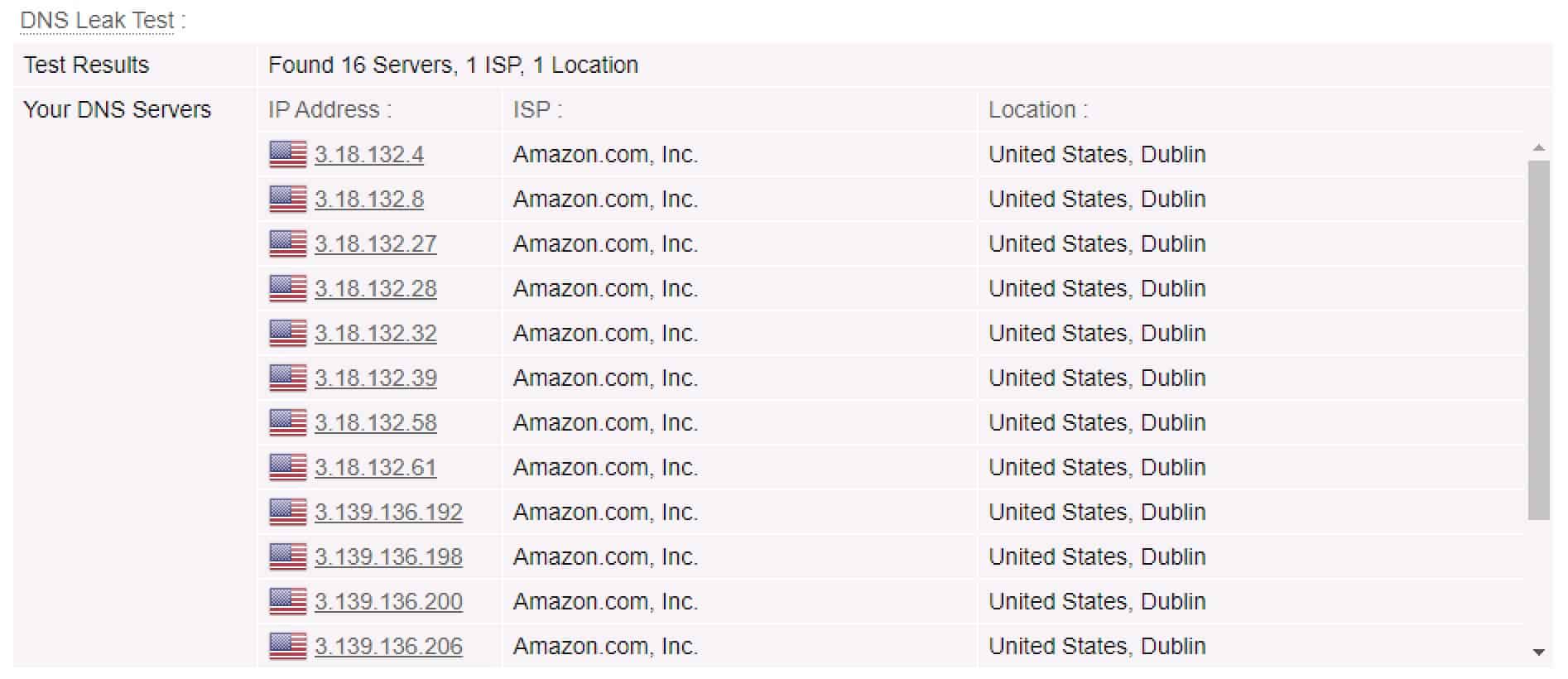Viewport: 1568px width, 679px height.
Task: Click the US flag beside 3.18.132.27
Action: coord(288,244)
